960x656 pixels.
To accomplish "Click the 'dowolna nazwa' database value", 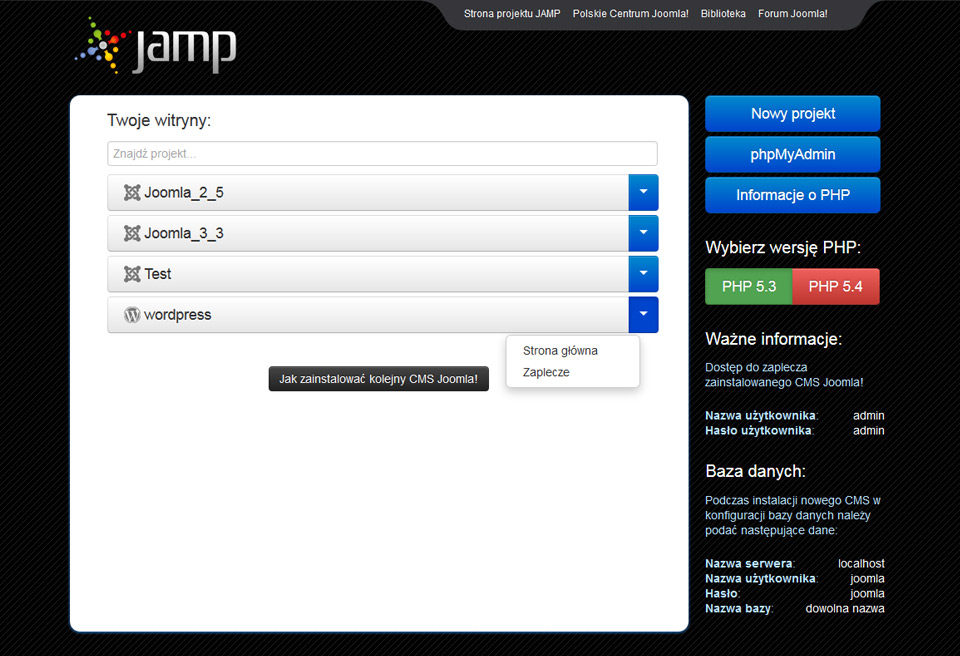I will (845, 609).
